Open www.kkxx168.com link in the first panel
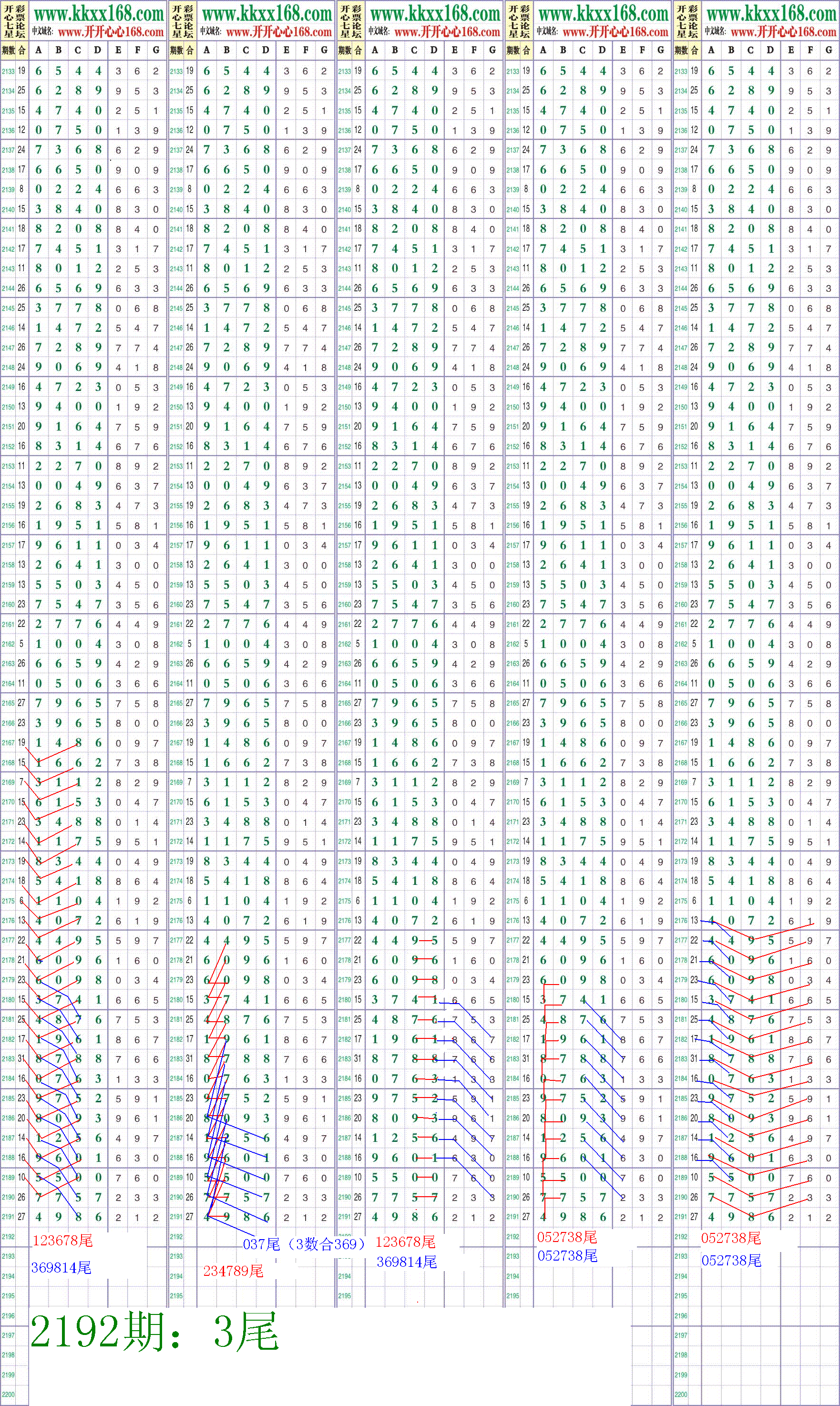 [x=99, y=13]
